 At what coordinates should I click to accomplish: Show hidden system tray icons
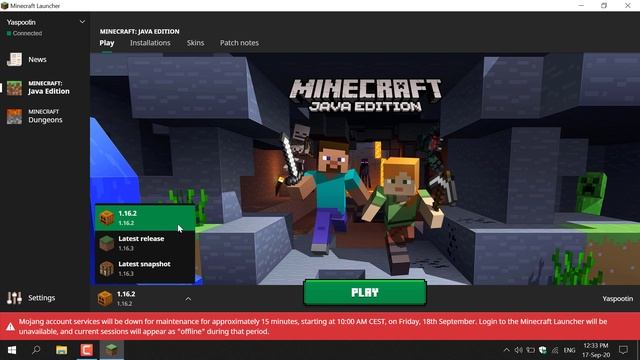507,350
